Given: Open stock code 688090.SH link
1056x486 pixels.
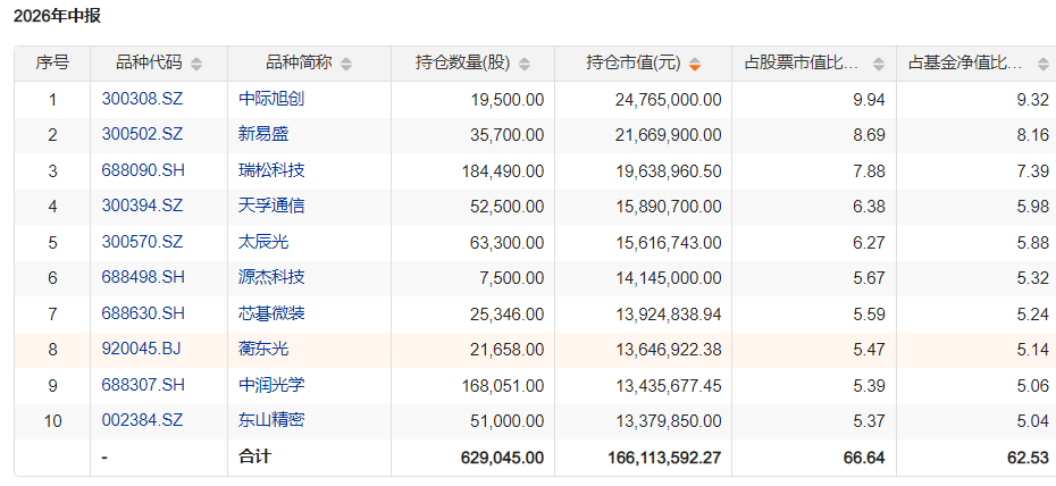Looking at the screenshot, I should (143, 170).
